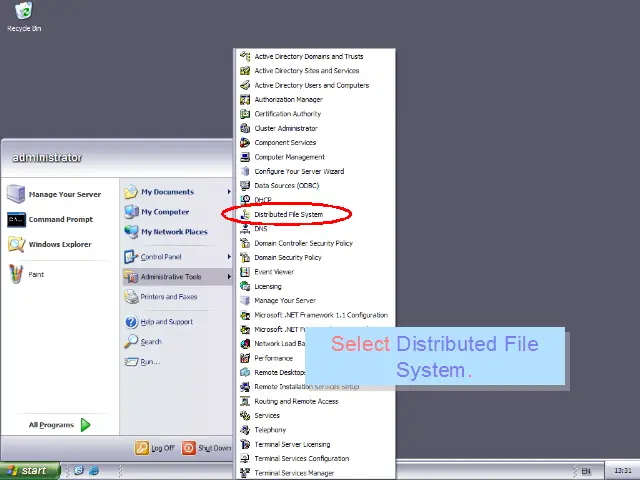Open My Computer from Start menu
The image size is (640, 480).
157,212
